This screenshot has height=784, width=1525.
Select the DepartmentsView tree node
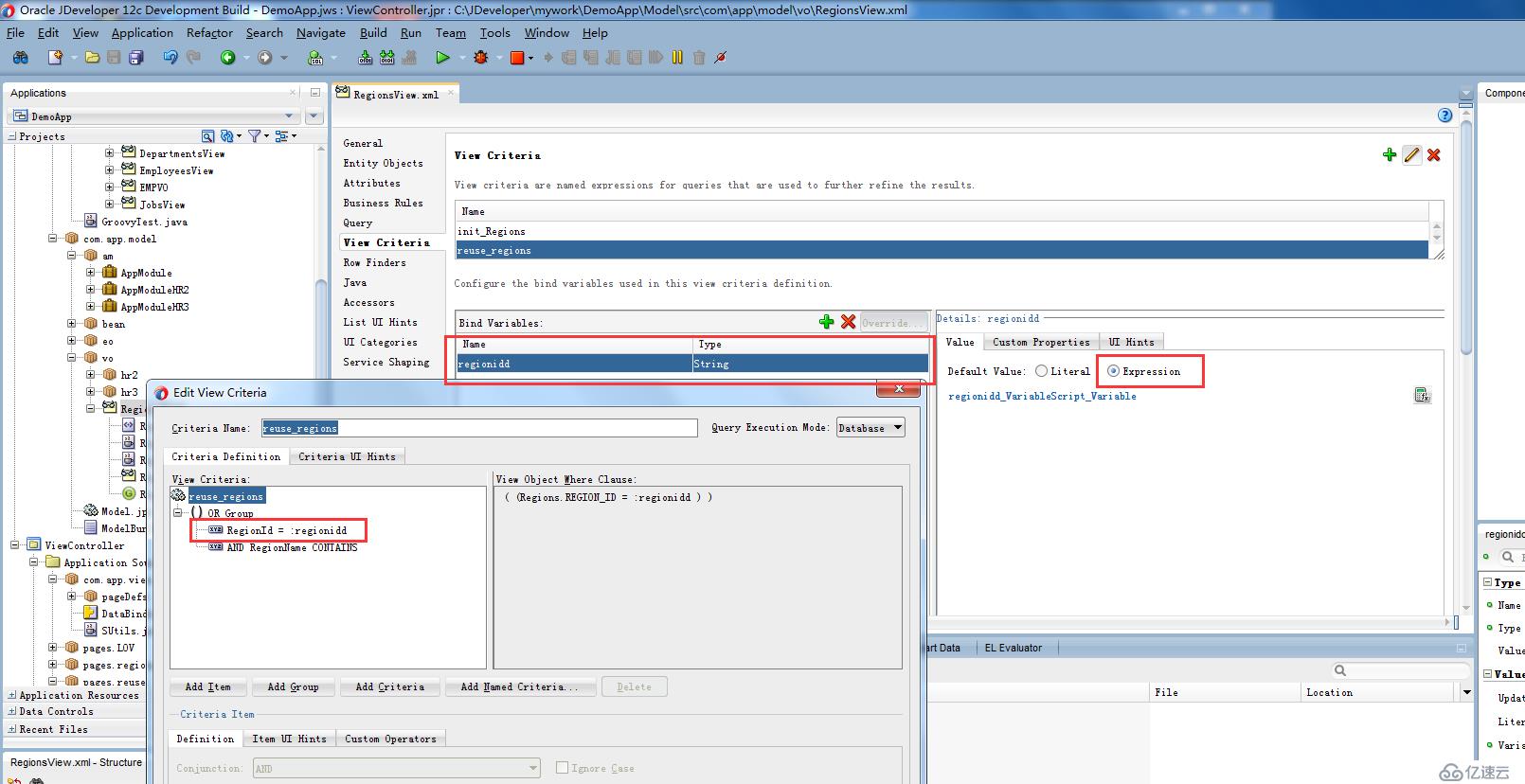[x=182, y=153]
